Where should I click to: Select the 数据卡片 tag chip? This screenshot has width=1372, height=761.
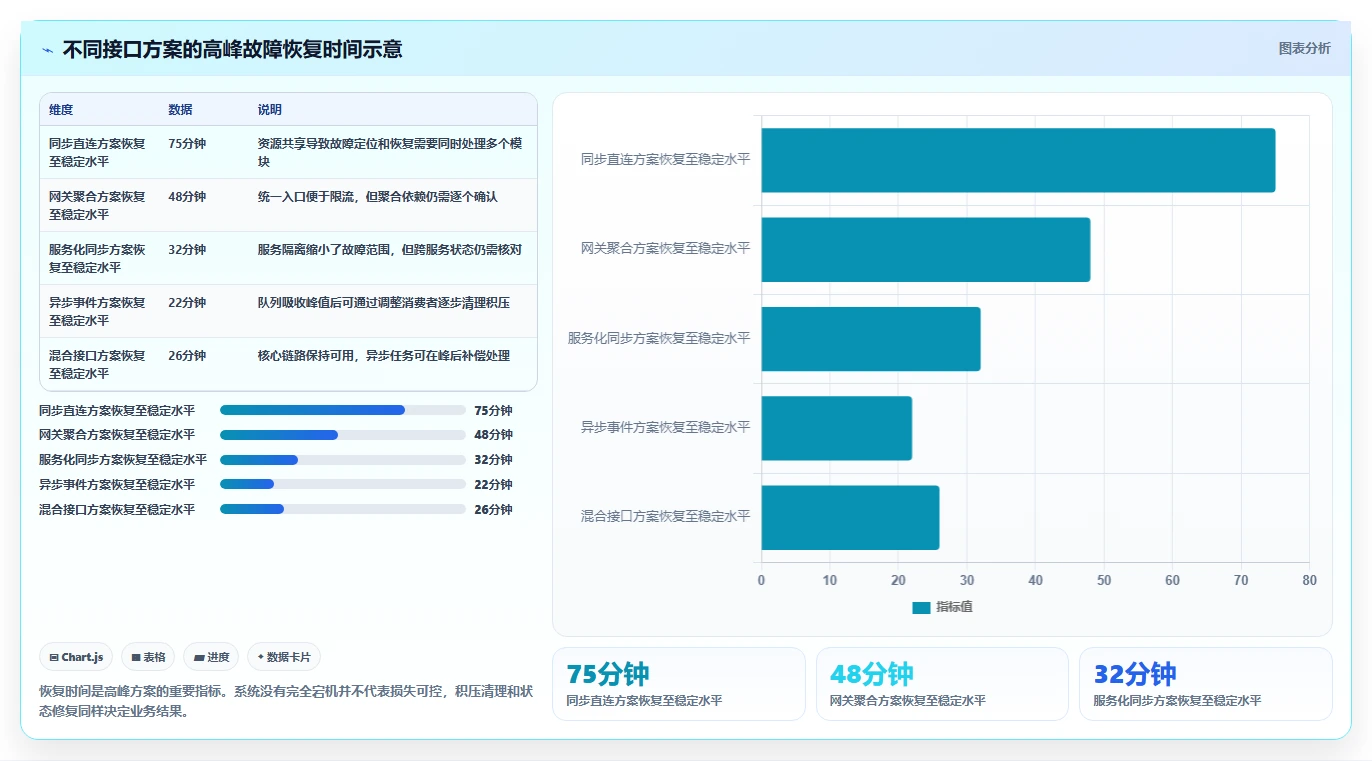click(284, 657)
